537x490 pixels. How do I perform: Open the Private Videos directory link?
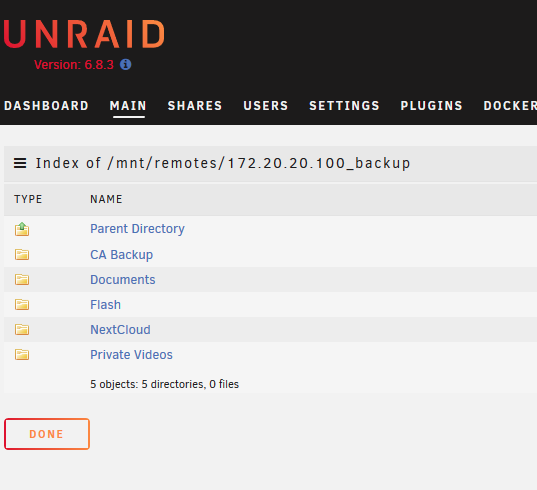(x=132, y=355)
